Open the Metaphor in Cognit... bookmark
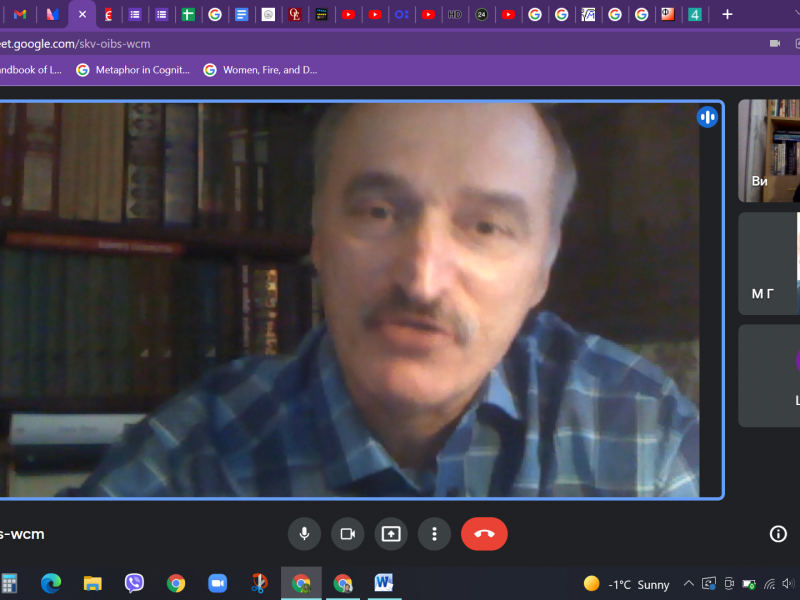This screenshot has height=600, width=800. 133,70
